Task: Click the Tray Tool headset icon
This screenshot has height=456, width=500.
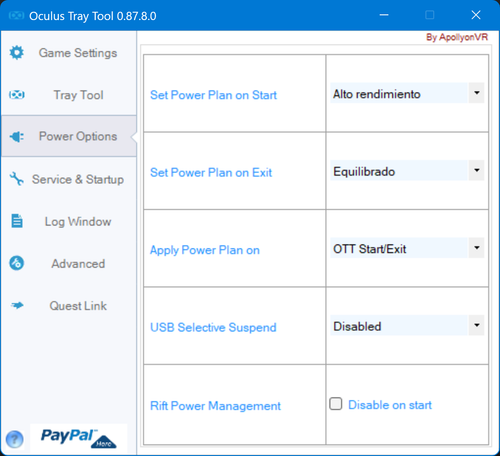Action: click(17, 95)
